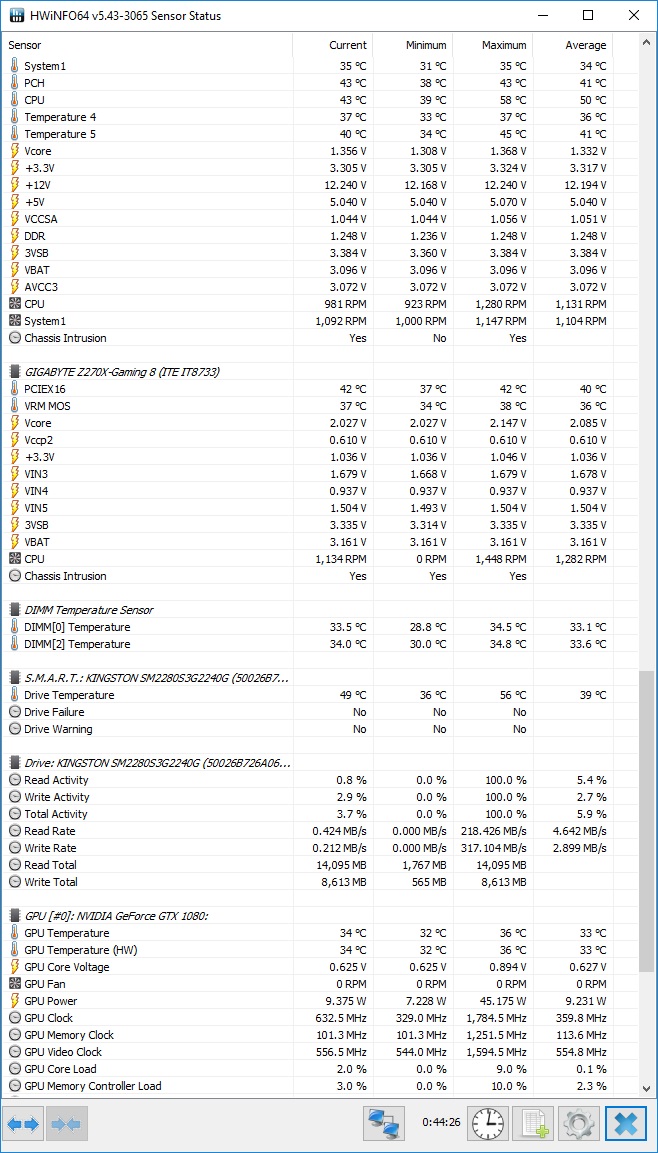This screenshot has width=658, height=1153.
Task: Select the Drive Temperature row
Action: pyautogui.click(x=307, y=695)
